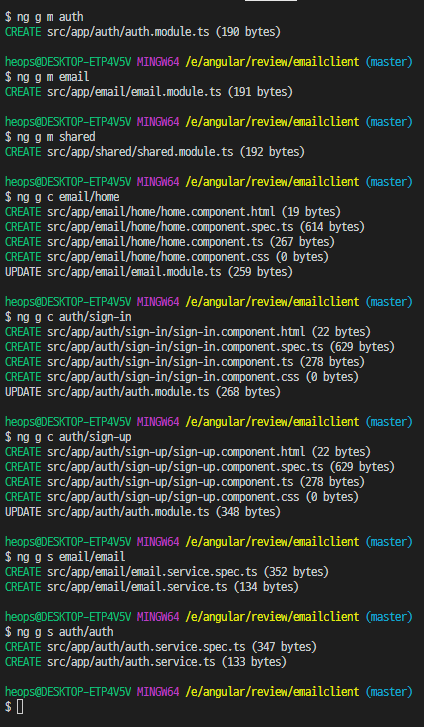Click the 'ng g s auth/auth' command
The image size is (424, 727).
pos(65,632)
